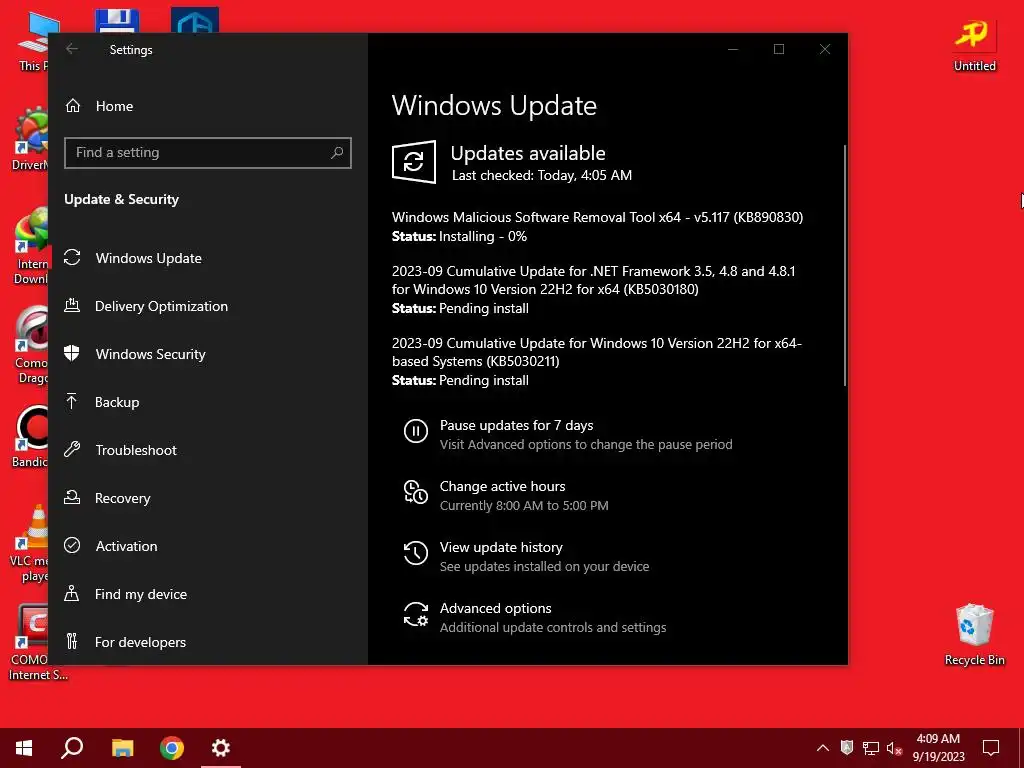Click the network icon in system tray
This screenshot has height=768, width=1024.
[x=871, y=748]
